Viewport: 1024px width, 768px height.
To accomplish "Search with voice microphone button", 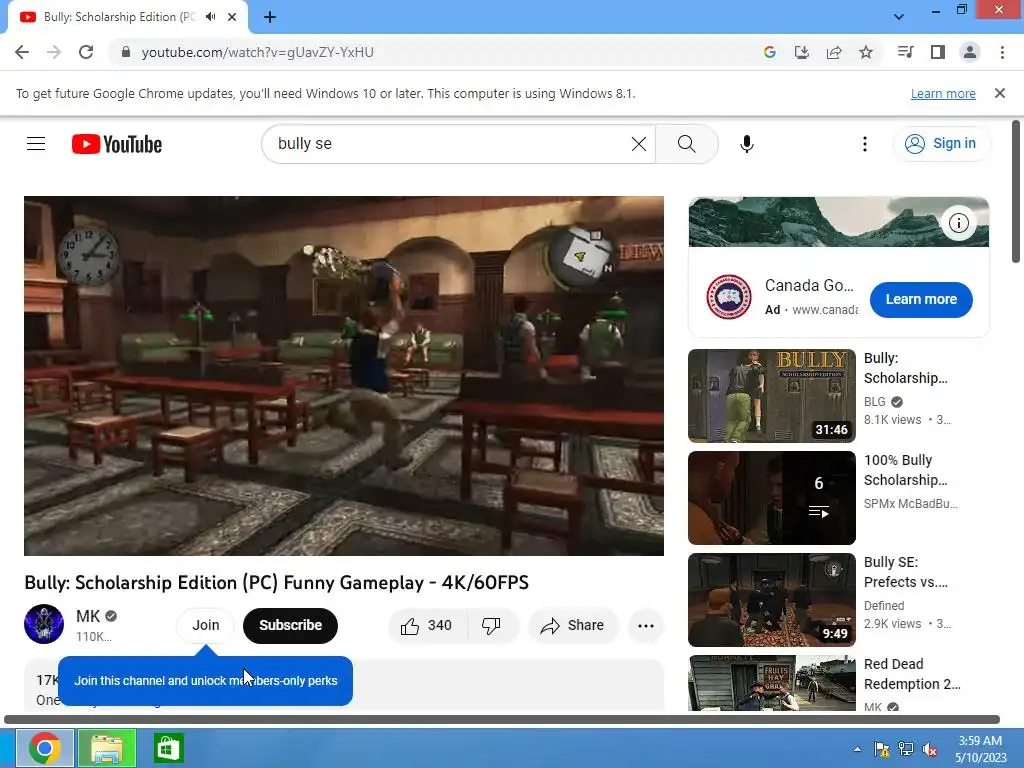I will (746, 144).
